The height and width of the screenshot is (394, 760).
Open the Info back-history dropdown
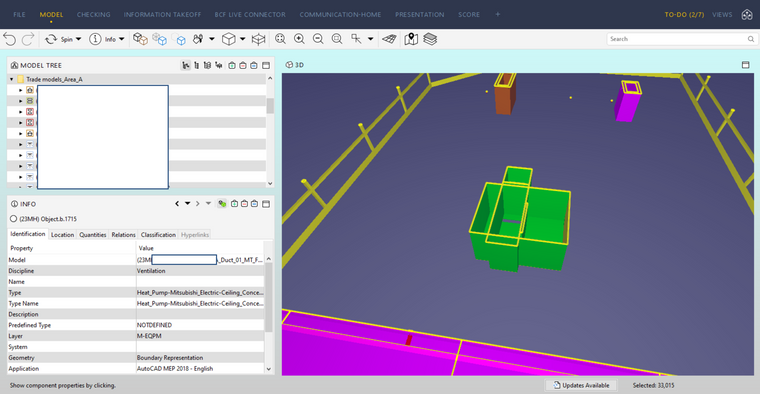pos(187,204)
